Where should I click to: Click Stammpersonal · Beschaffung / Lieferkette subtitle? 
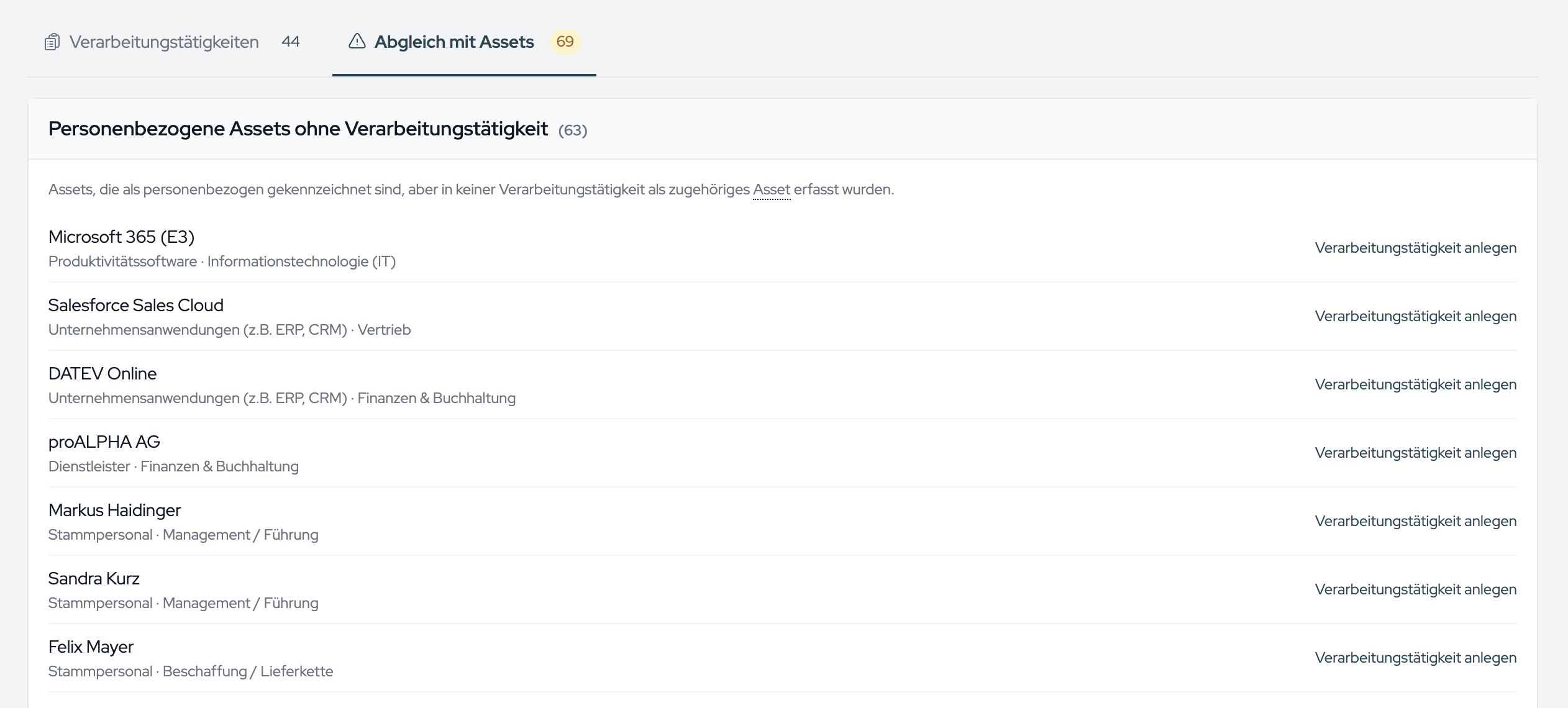click(x=191, y=671)
